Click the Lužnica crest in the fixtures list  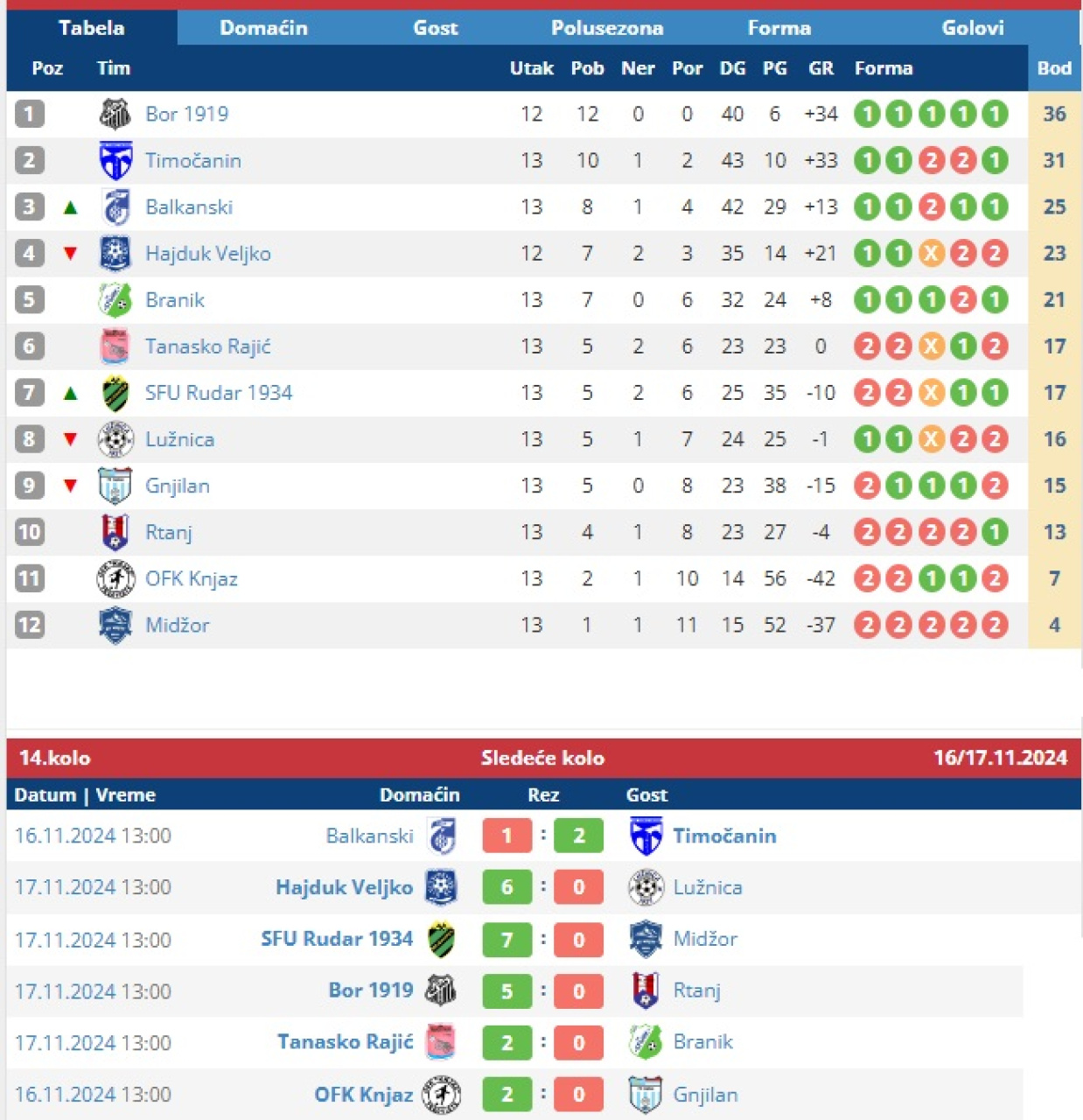[x=646, y=887]
